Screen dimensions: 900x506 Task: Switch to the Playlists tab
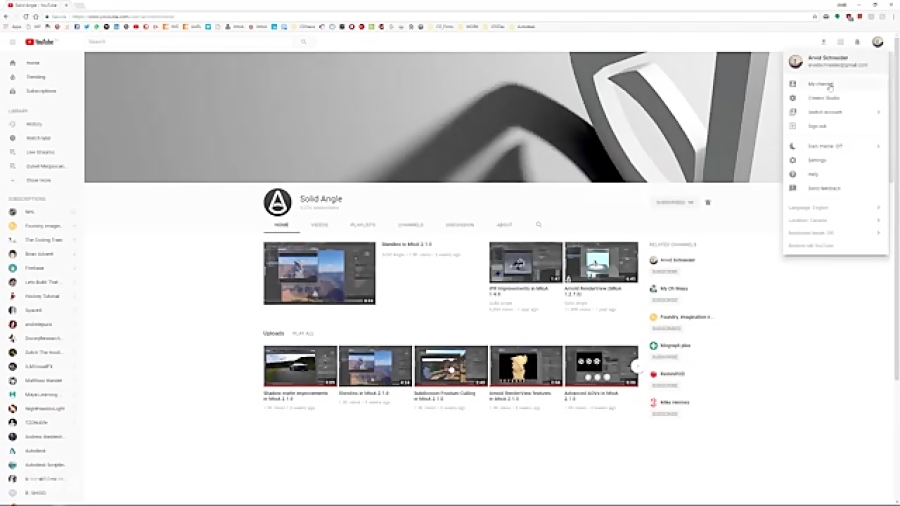pos(362,225)
